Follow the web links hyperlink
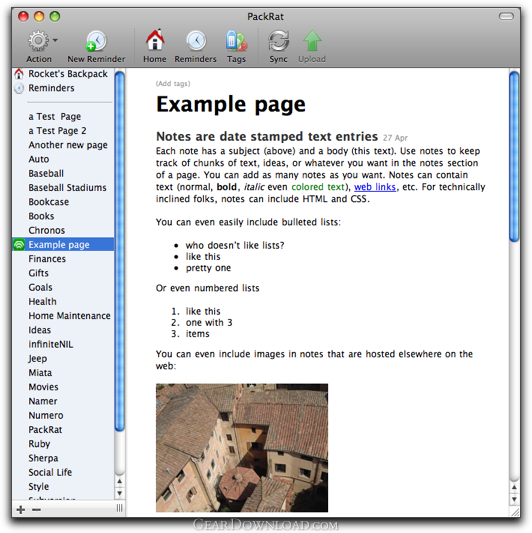The image size is (532, 533). pos(375,187)
